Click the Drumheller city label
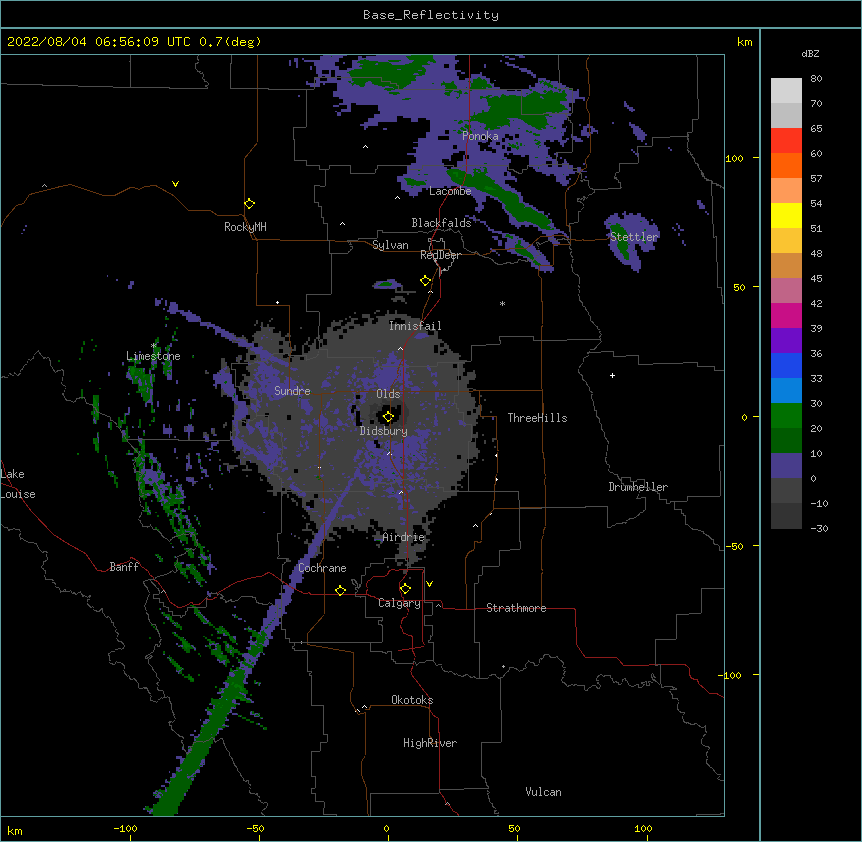This screenshot has height=842, width=862. tap(638, 487)
